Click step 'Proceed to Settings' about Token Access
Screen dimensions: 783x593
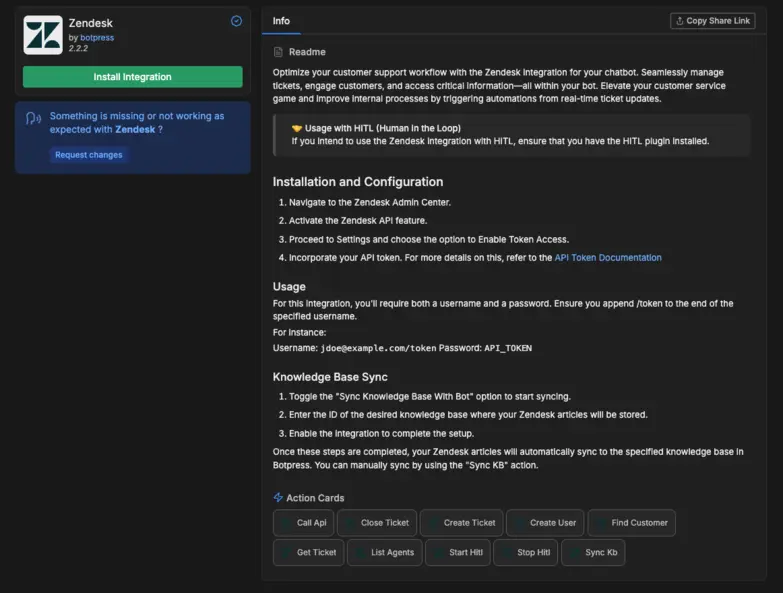pos(429,239)
